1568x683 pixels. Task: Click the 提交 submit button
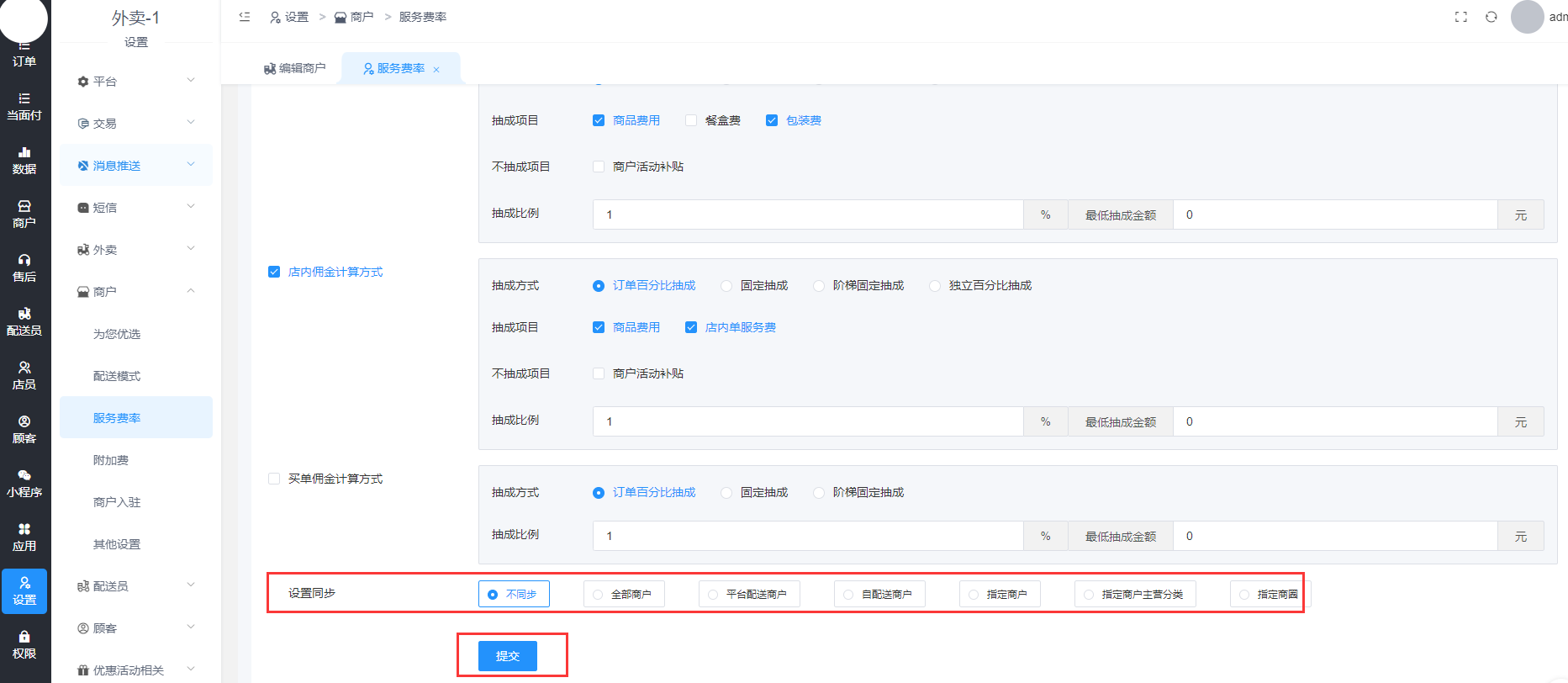(x=508, y=656)
